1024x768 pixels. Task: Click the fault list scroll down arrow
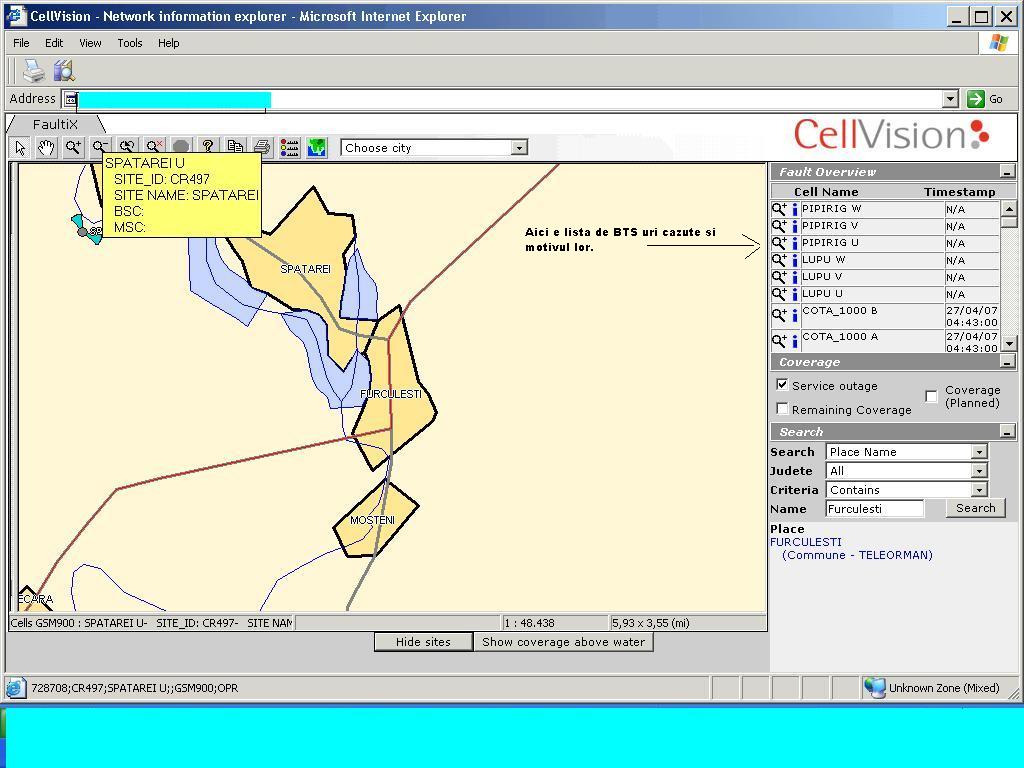(x=1009, y=343)
